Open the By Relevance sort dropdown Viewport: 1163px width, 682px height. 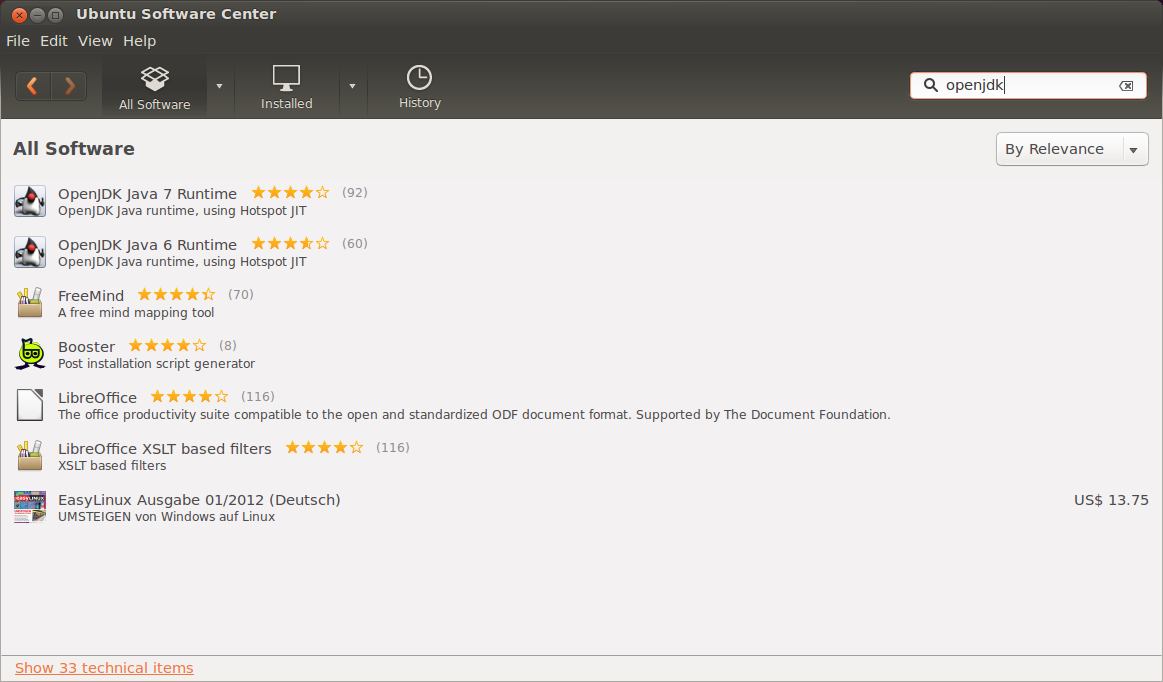click(x=1072, y=149)
